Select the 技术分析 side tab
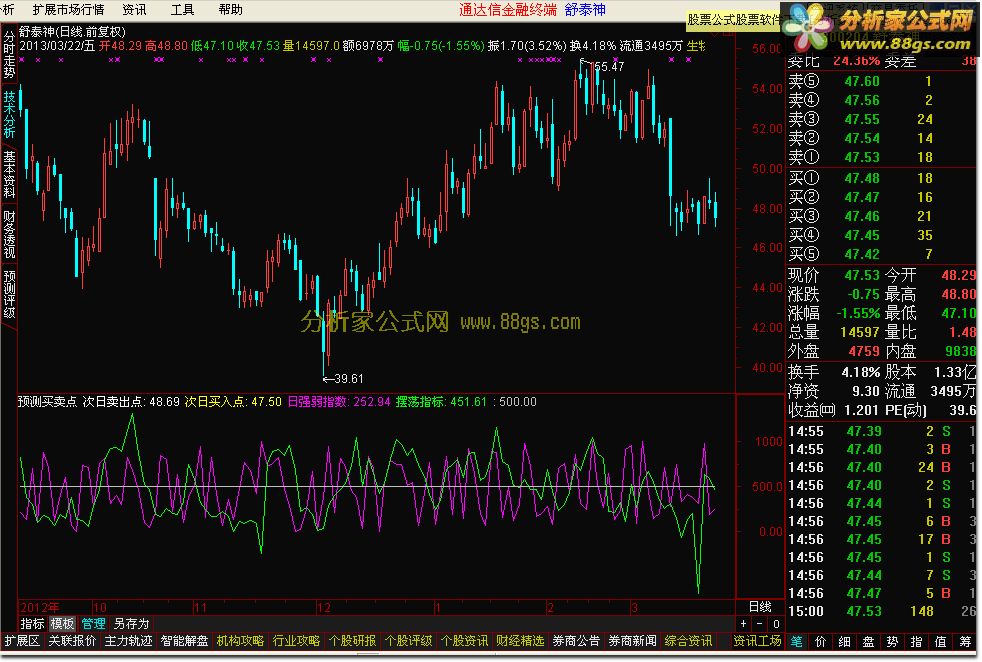 (9, 114)
